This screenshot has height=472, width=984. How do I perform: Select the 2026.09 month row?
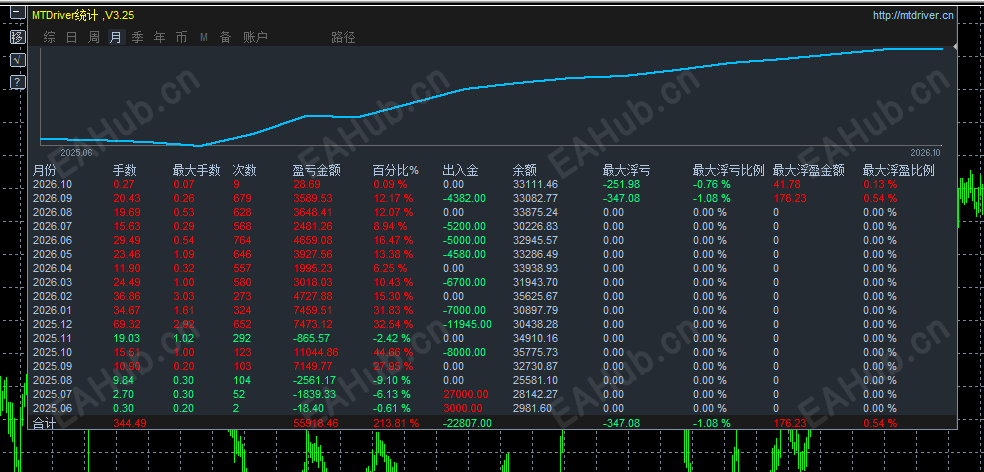coord(493,198)
